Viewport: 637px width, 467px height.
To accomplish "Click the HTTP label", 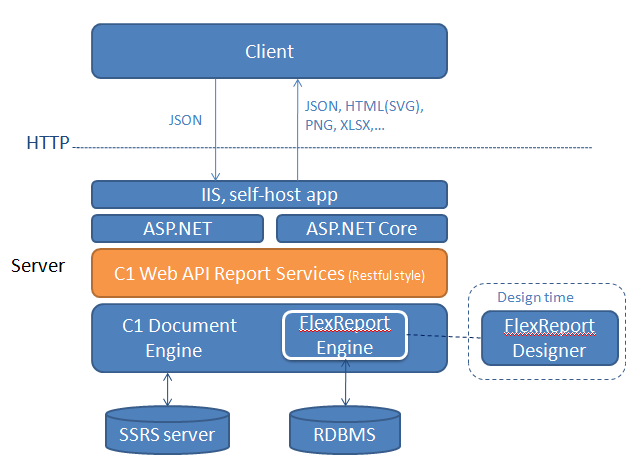I will [x=48, y=143].
